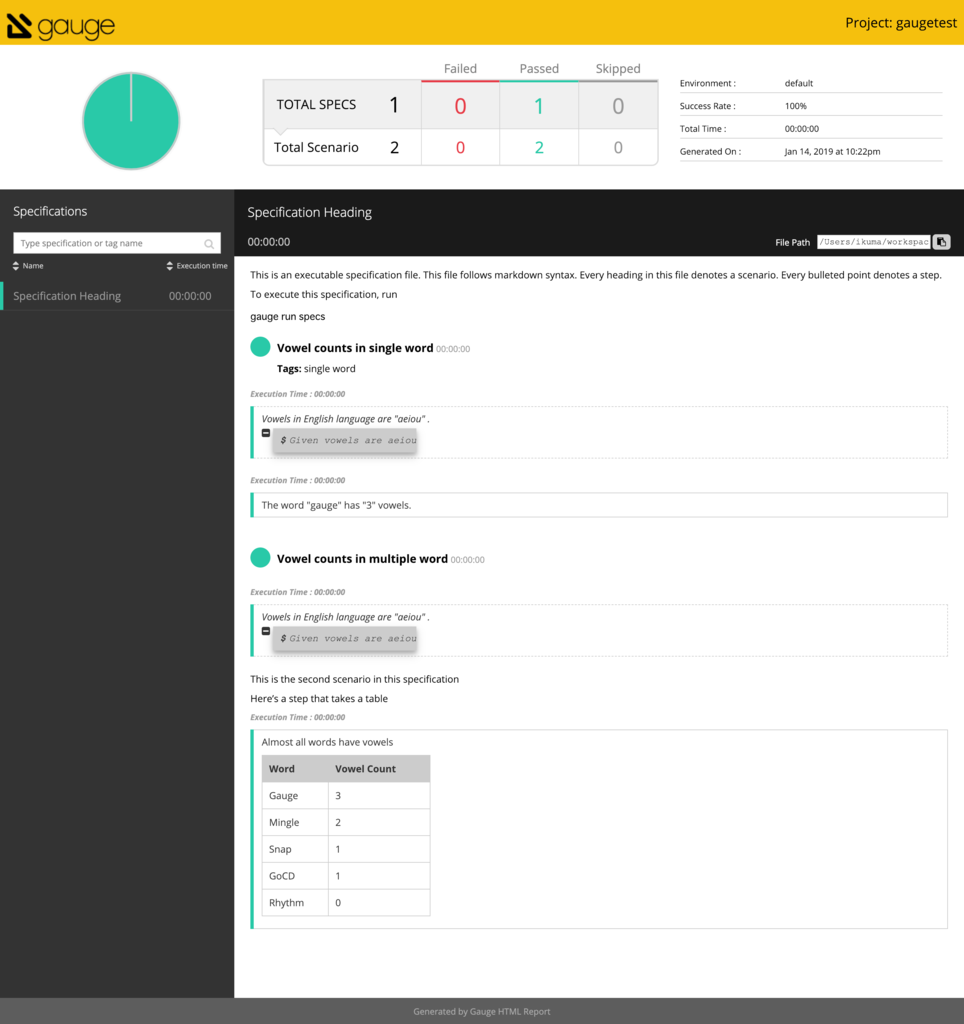
Task: Click the Total Scenario row label
Action: pyautogui.click(x=316, y=148)
